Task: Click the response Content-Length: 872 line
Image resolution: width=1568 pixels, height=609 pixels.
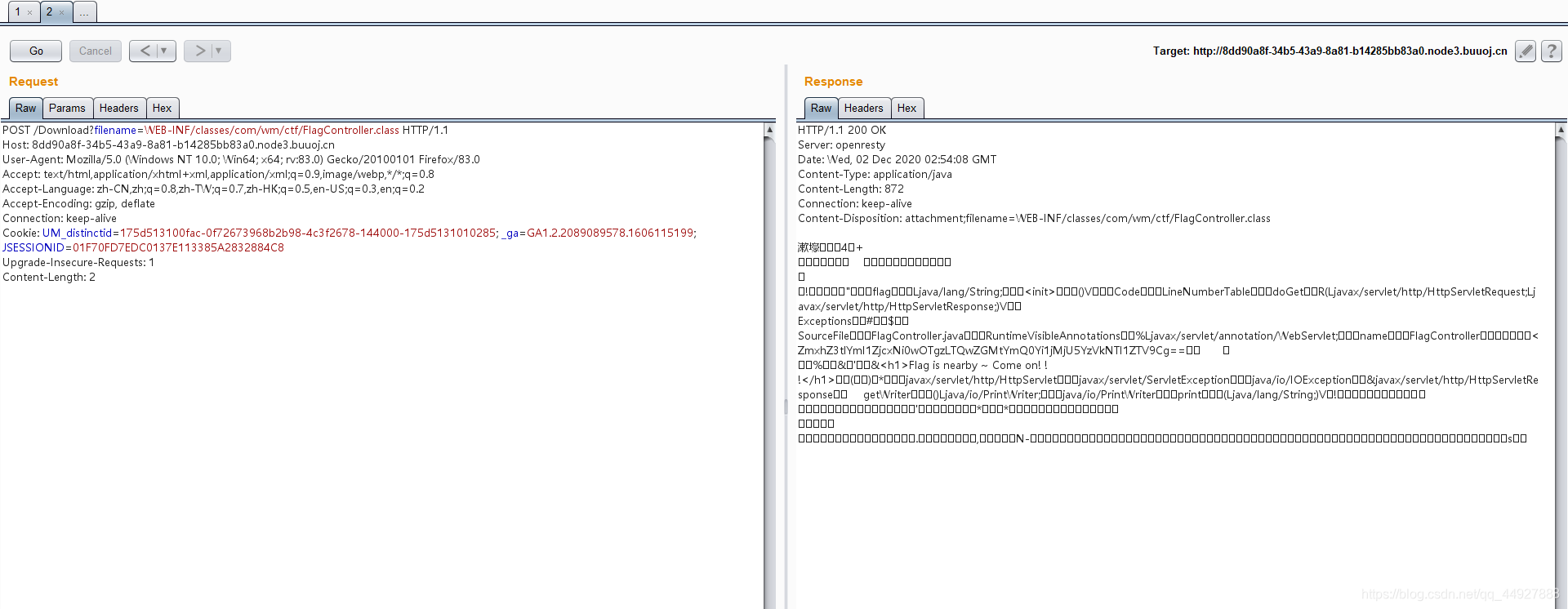Action: 851,189
